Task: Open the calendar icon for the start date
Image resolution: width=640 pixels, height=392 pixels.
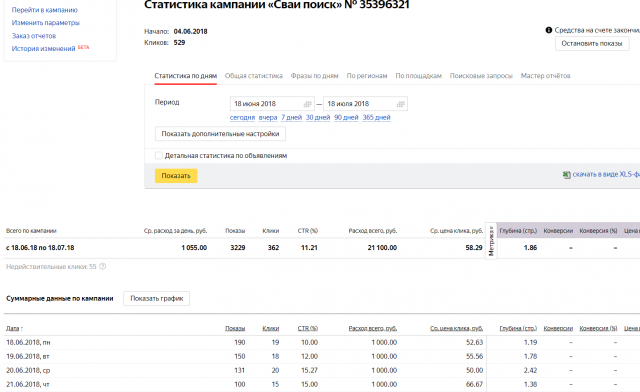Action: click(307, 104)
